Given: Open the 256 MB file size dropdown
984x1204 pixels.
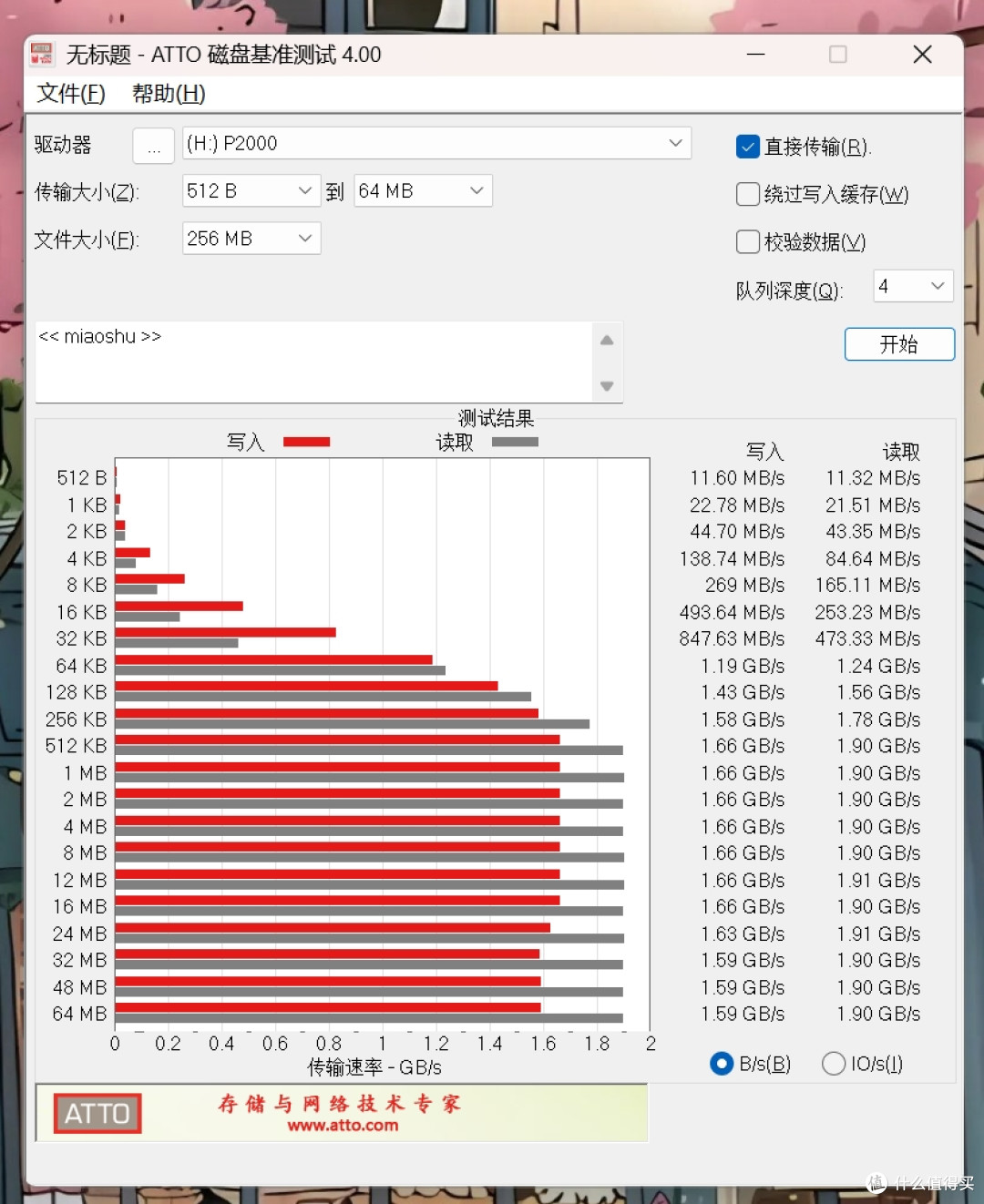Looking at the screenshot, I should (x=251, y=239).
